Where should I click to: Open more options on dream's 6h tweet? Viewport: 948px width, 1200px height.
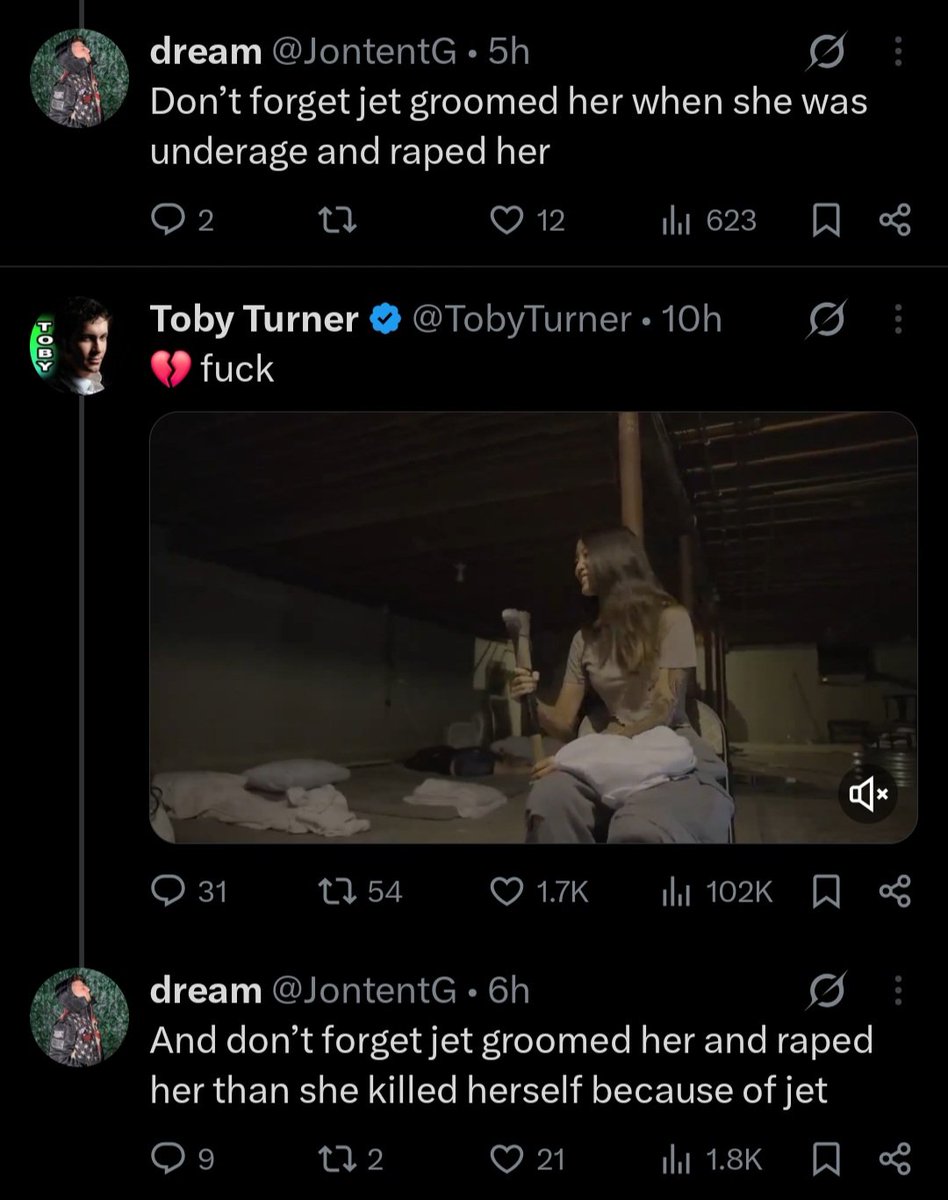[896, 990]
